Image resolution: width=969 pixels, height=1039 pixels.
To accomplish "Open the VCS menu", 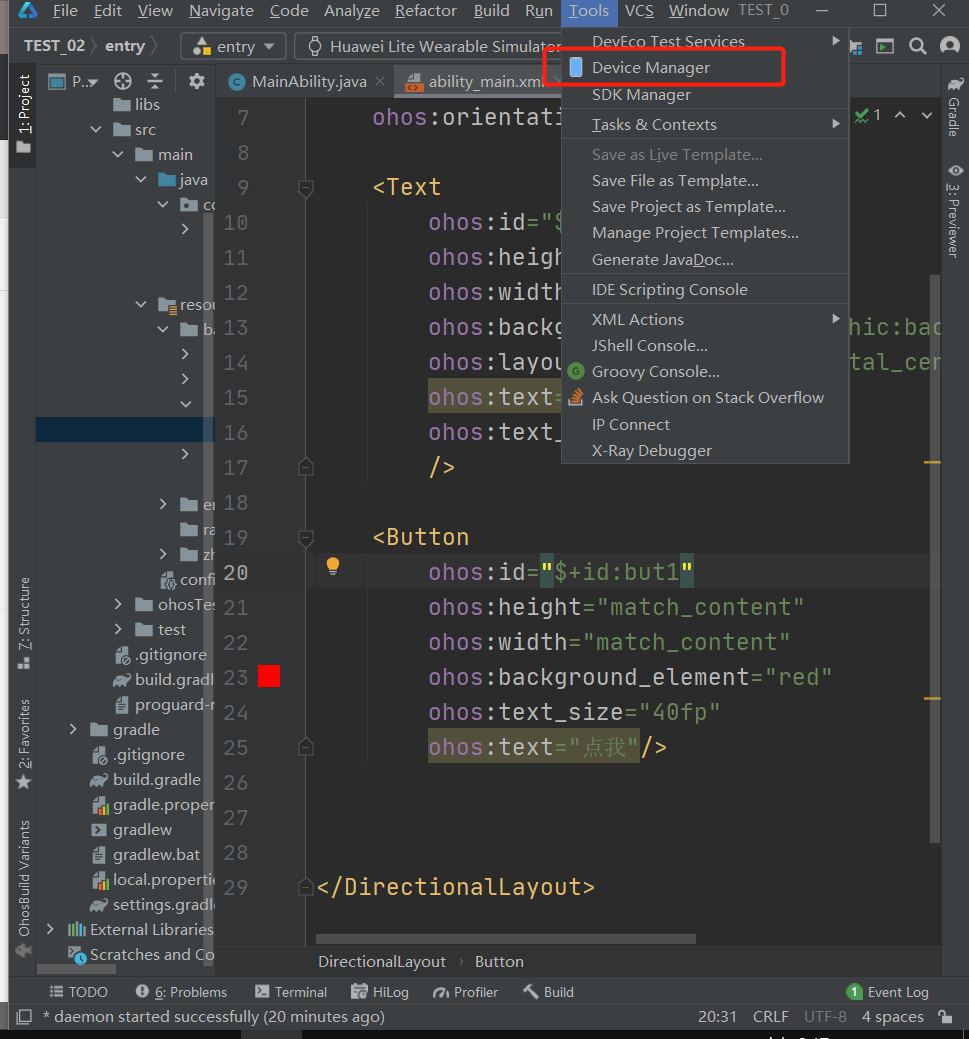I will [x=639, y=11].
